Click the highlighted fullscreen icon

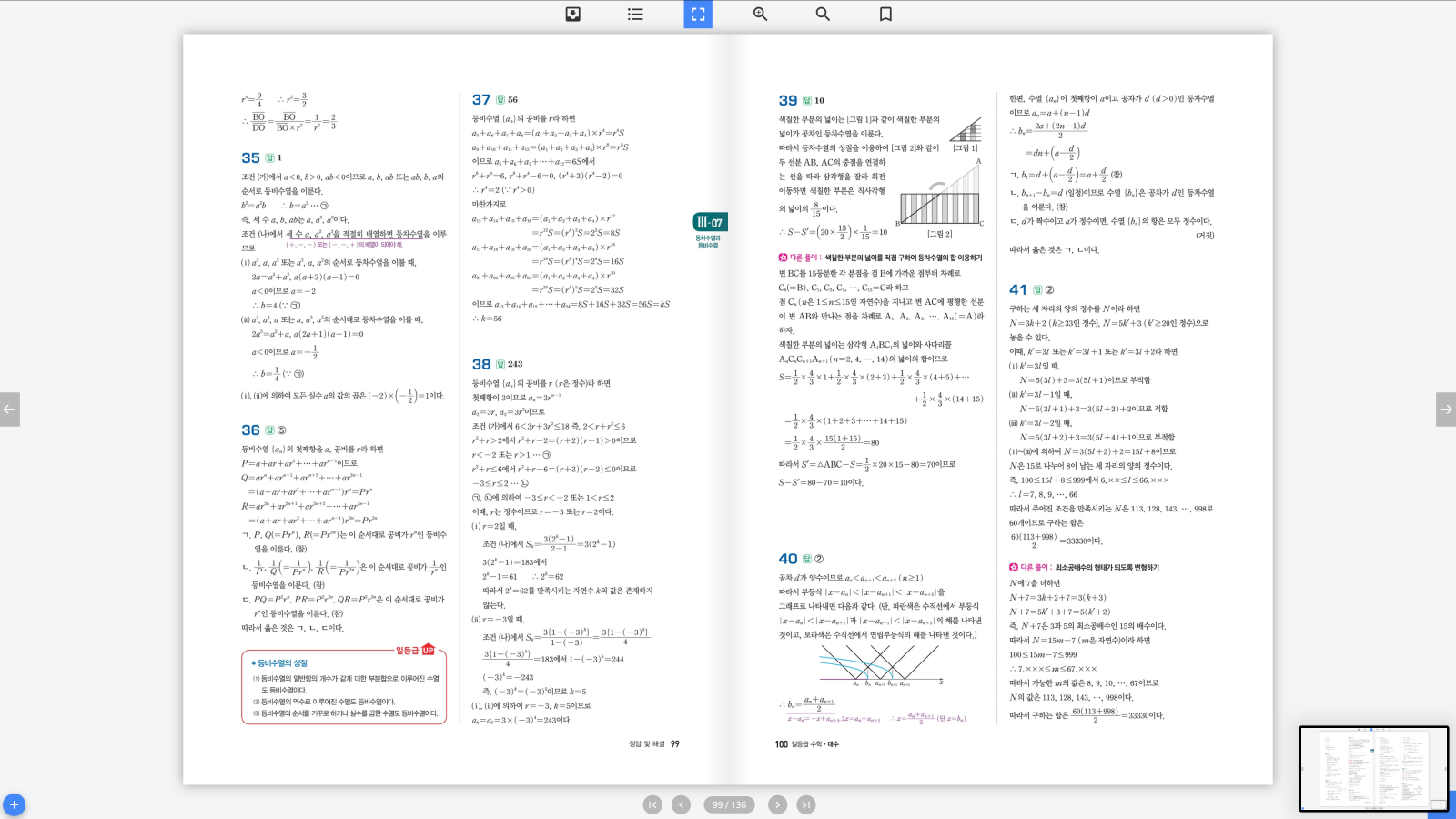697,14
